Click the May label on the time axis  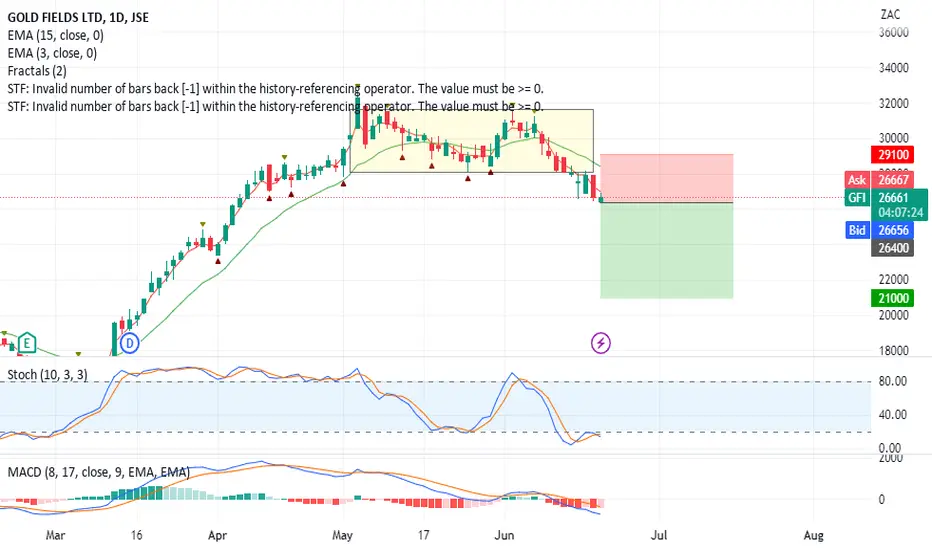pyautogui.click(x=342, y=535)
